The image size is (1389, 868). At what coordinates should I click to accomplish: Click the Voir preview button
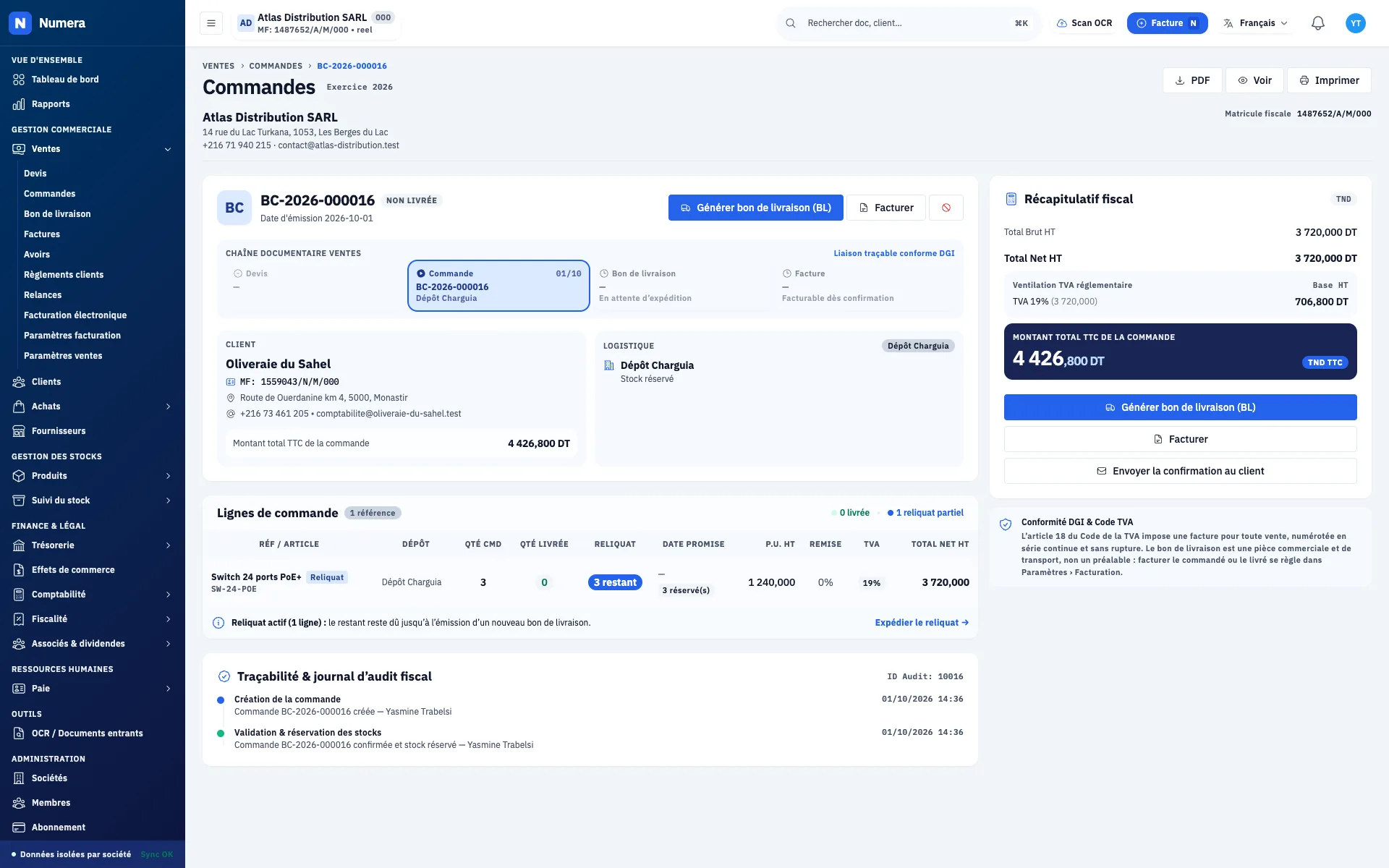point(1254,80)
